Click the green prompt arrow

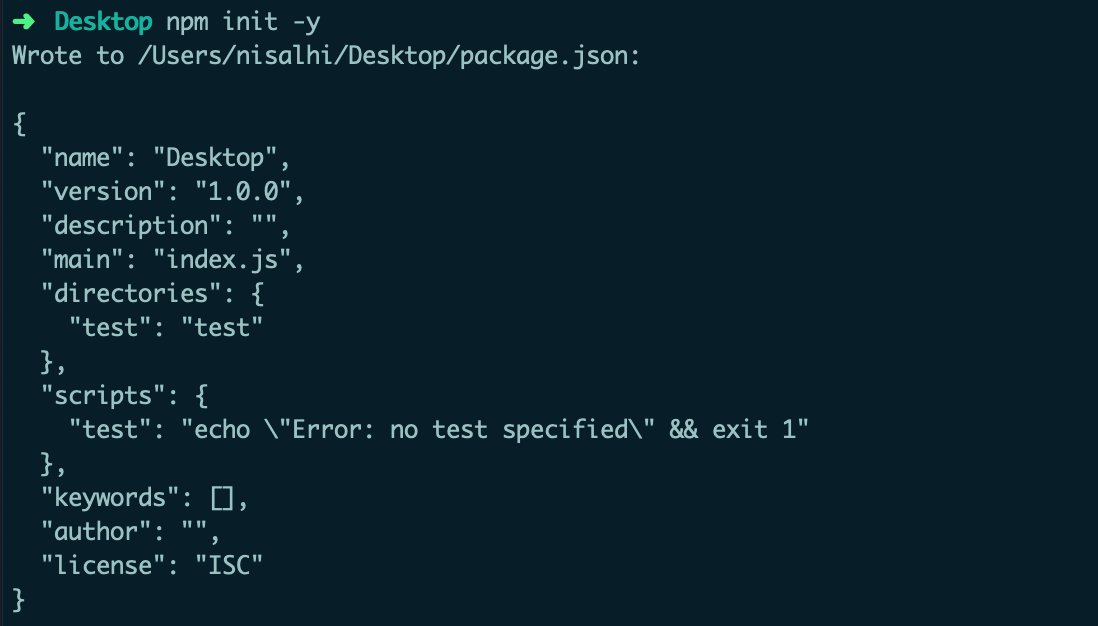pos(23,21)
